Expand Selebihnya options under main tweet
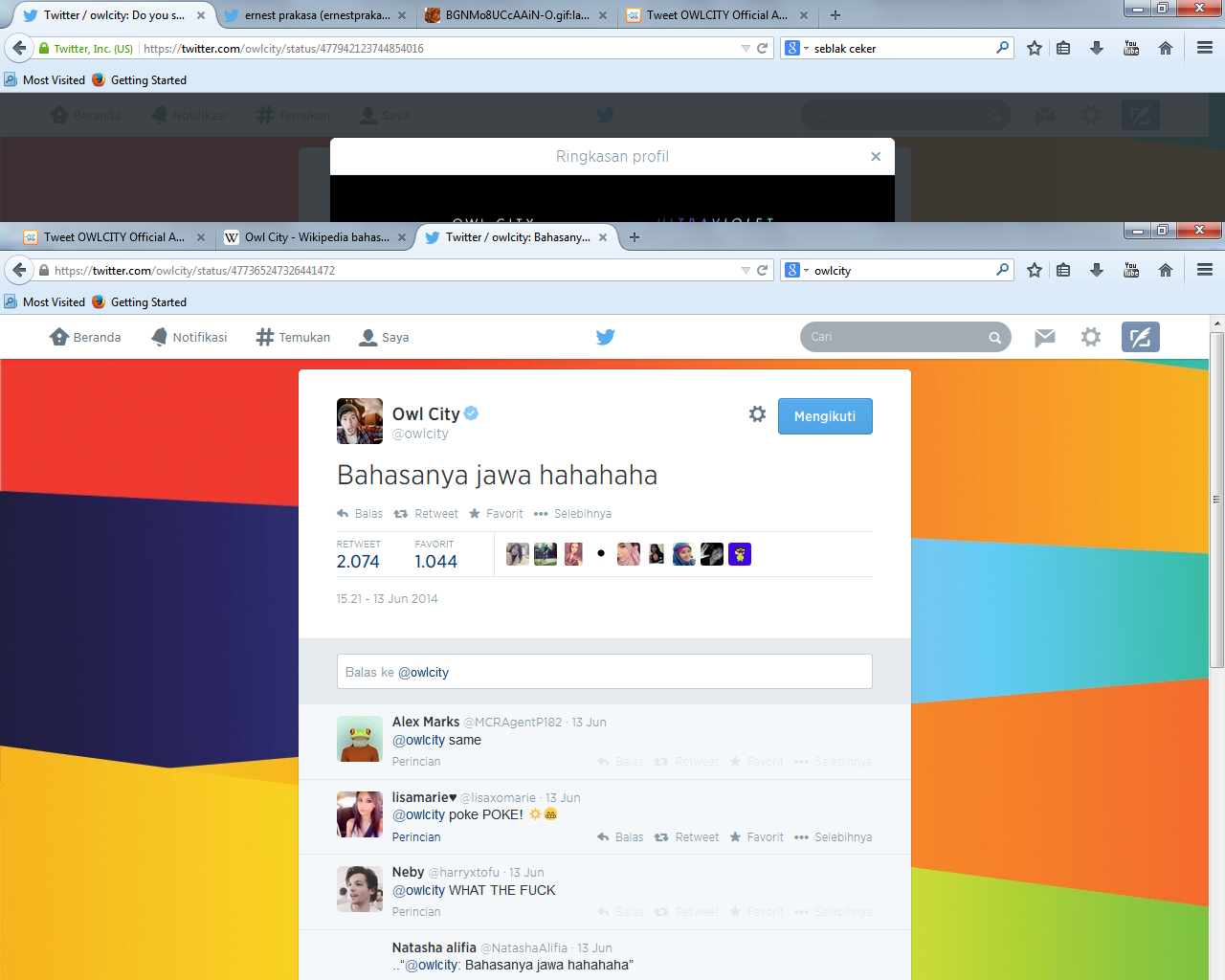 572,514
